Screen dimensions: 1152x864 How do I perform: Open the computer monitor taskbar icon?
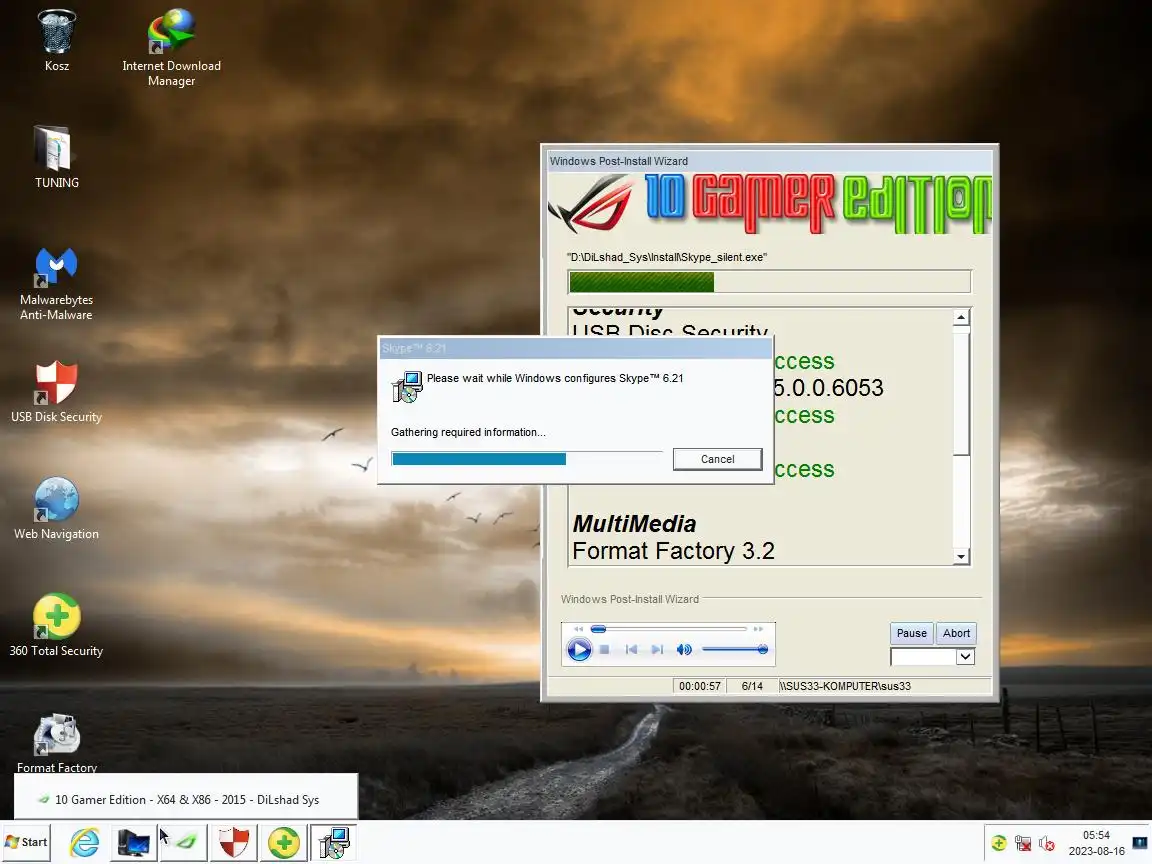pos(134,842)
